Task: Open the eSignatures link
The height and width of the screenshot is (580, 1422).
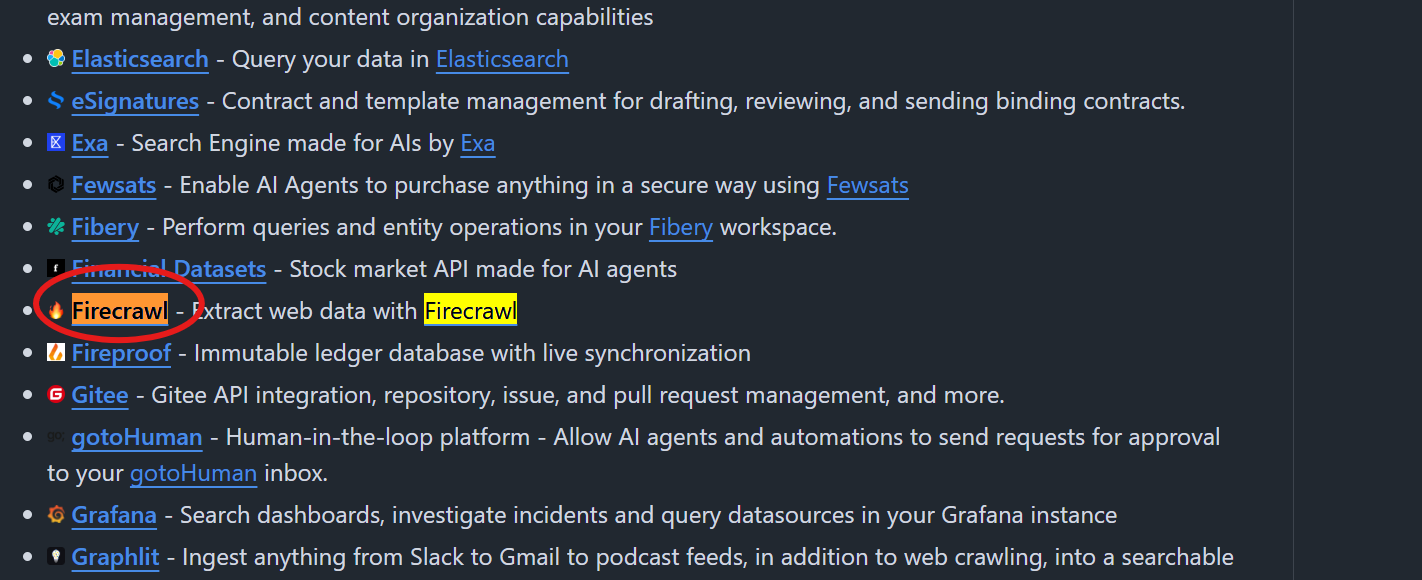Action: point(135,101)
